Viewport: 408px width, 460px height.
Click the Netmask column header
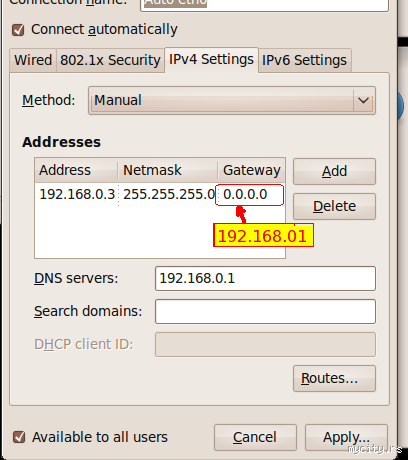pyautogui.click(x=168, y=170)
